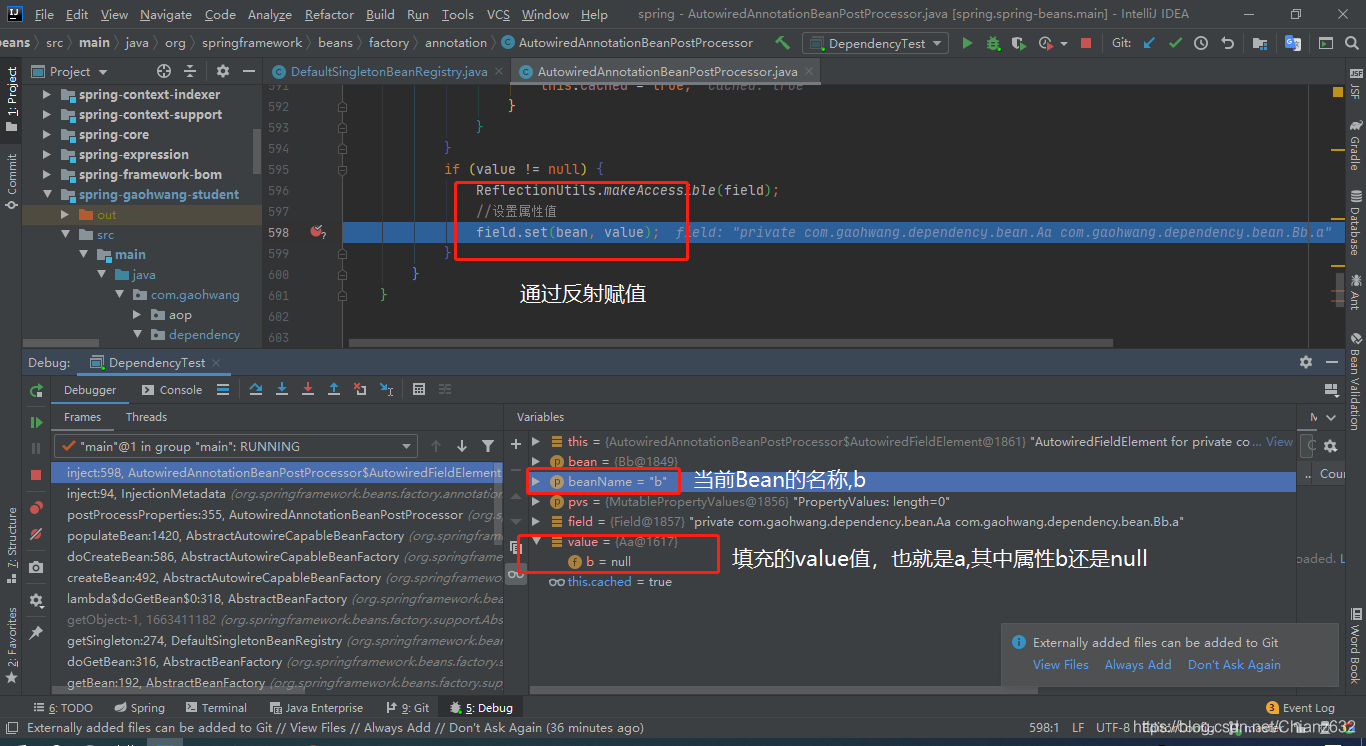
Task: Open Evaluate Expression calculator icon
Action: coord(419,389)
